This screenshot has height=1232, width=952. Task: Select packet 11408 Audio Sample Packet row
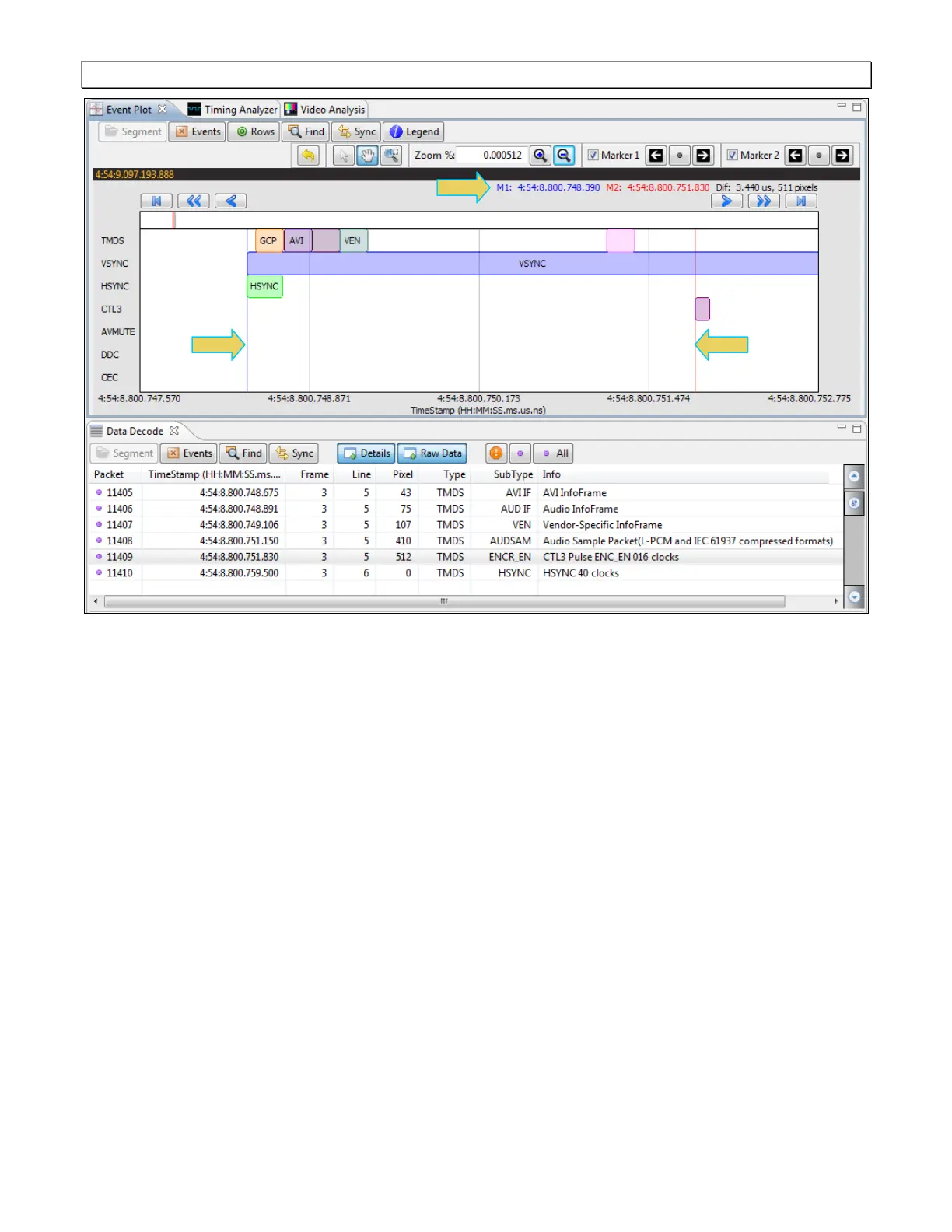(467, 541)
